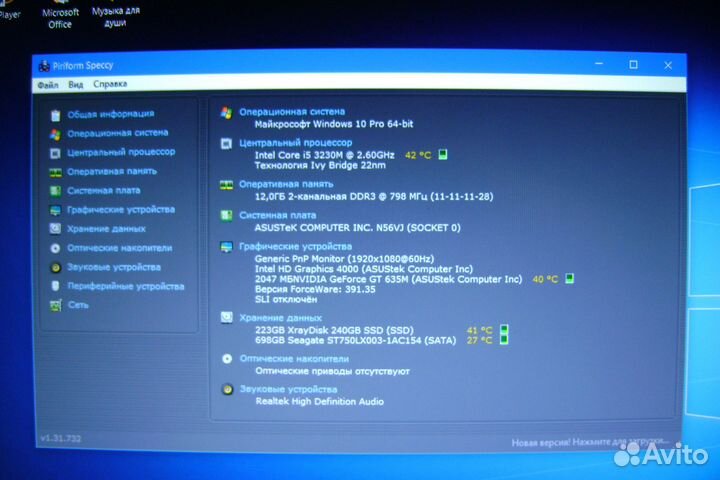Click the Операционная система sidebar Windows icon
Screen dimensions: 720x480
click(x=56, y=135)
